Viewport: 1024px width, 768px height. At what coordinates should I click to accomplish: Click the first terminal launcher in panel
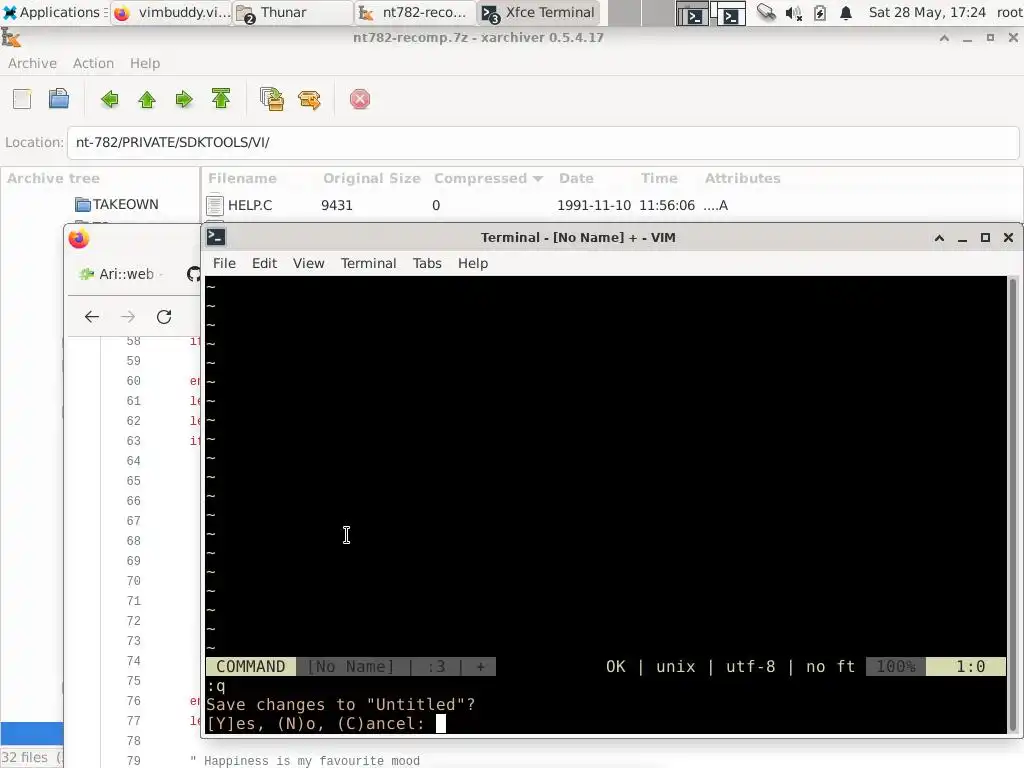click(x=692, y=13)
